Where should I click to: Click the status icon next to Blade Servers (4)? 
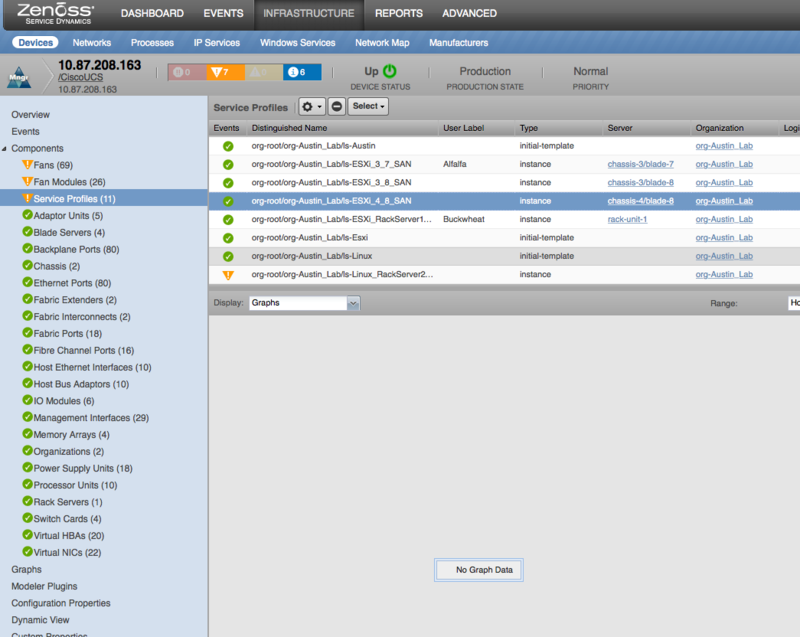28,232
